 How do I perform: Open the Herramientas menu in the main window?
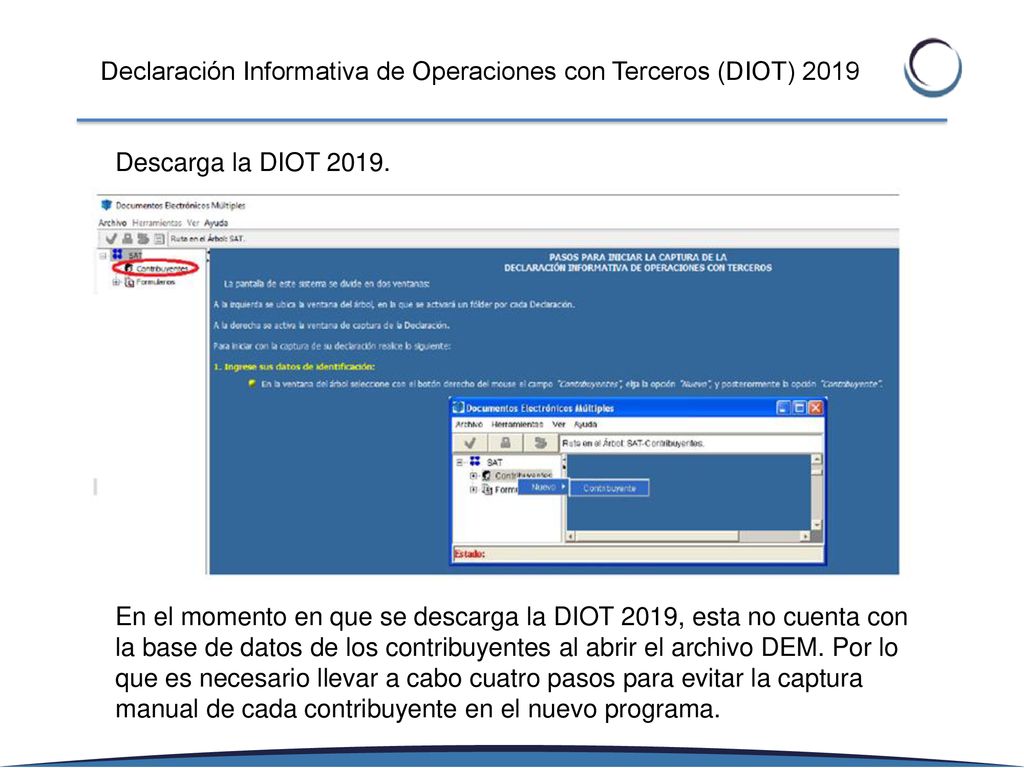[x=157, y=223]
